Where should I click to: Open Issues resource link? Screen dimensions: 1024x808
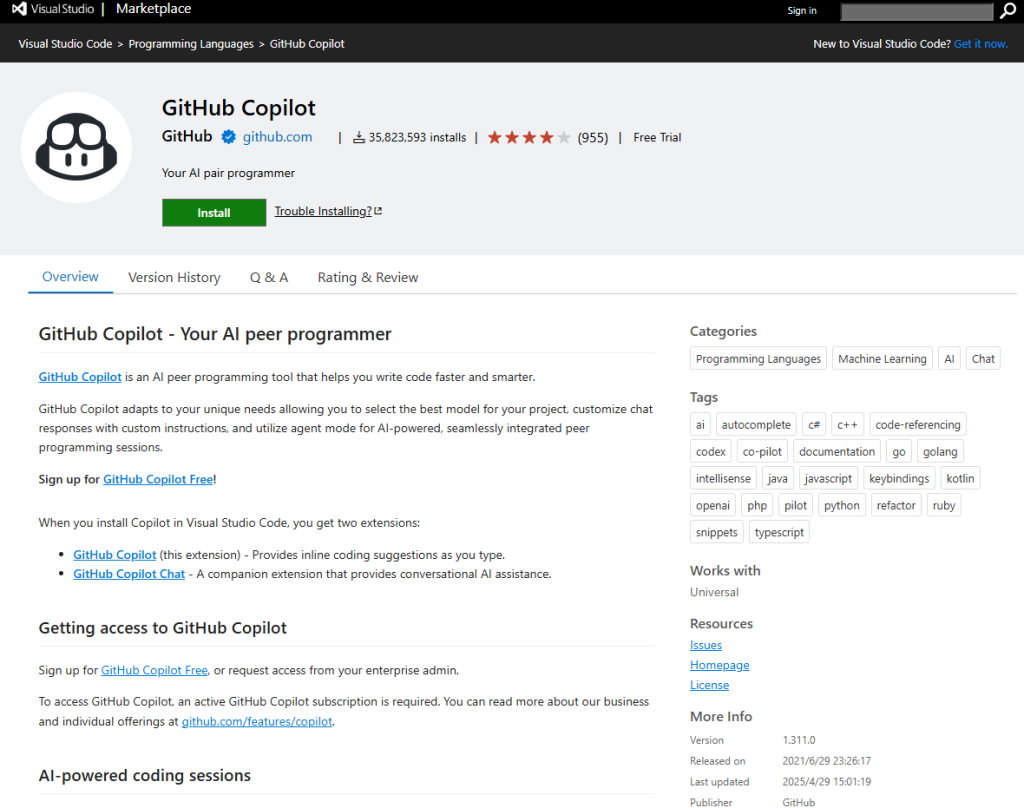pyautogui.click(x=706, y=645)
